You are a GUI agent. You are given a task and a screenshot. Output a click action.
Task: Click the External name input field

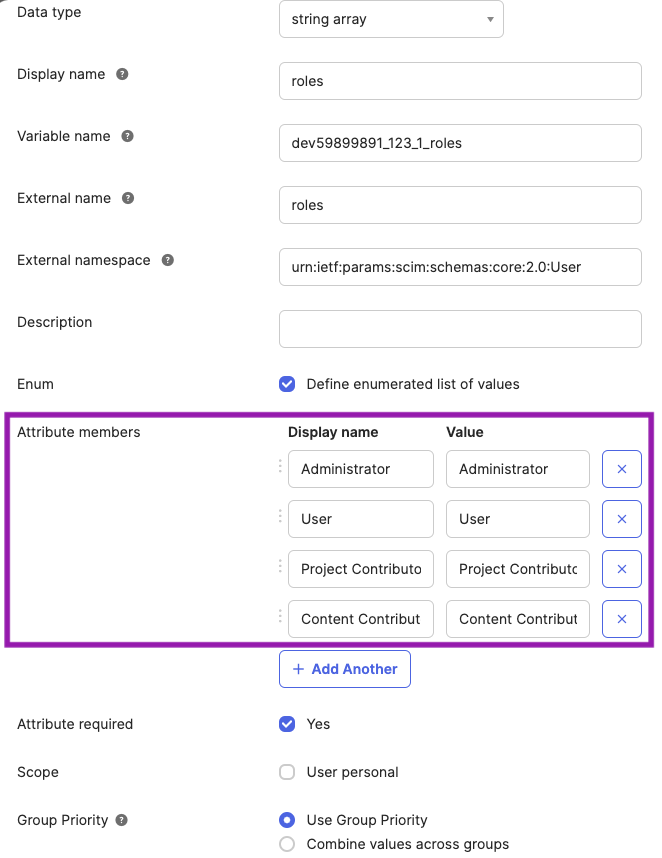point(460,205)
